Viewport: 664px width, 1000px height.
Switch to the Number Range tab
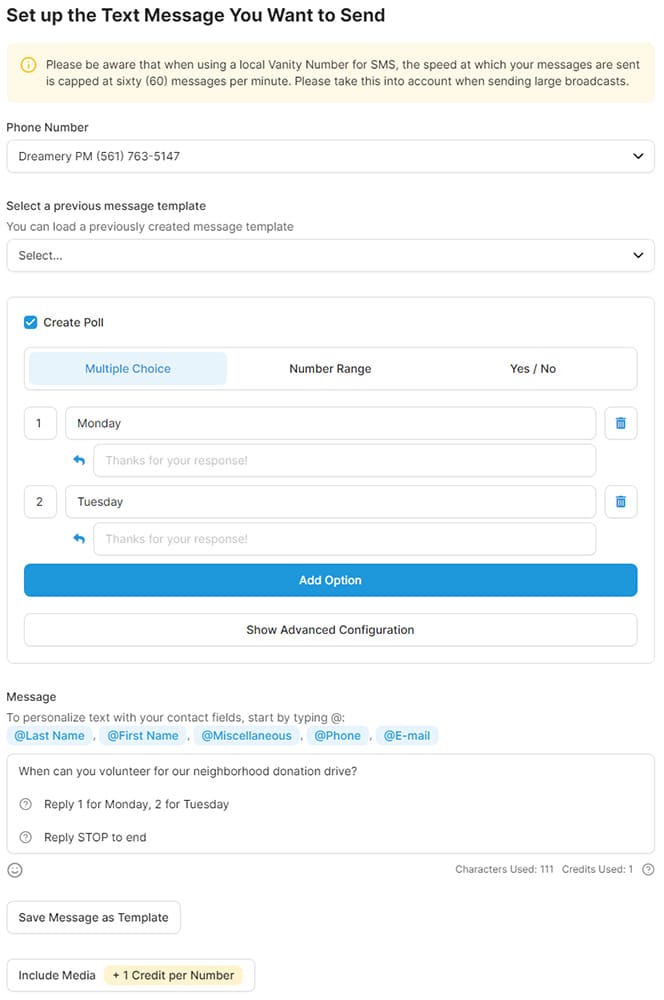pos(330,368)
